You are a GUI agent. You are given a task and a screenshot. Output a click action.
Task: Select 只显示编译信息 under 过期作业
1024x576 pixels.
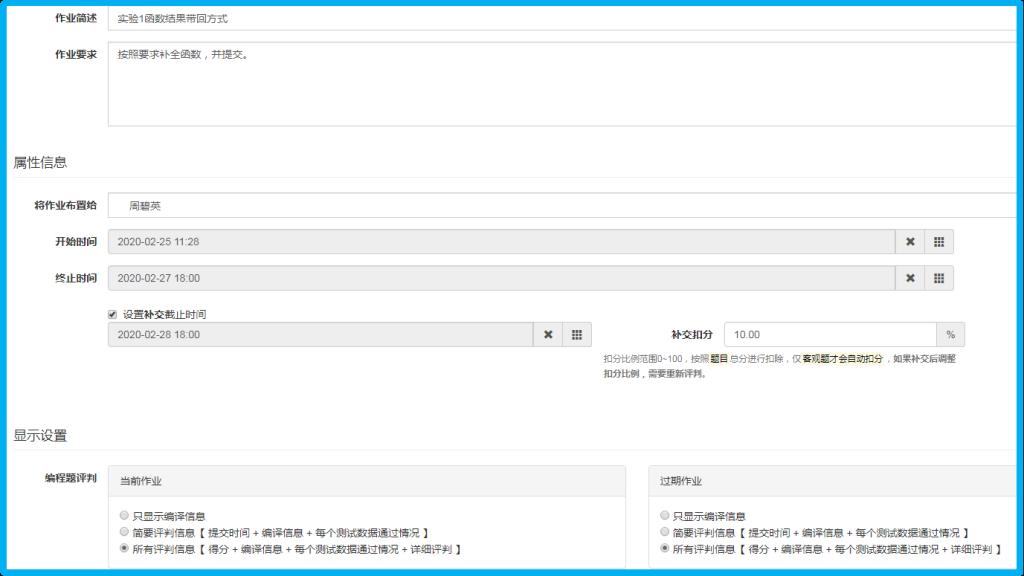click(x=665, y=516)
